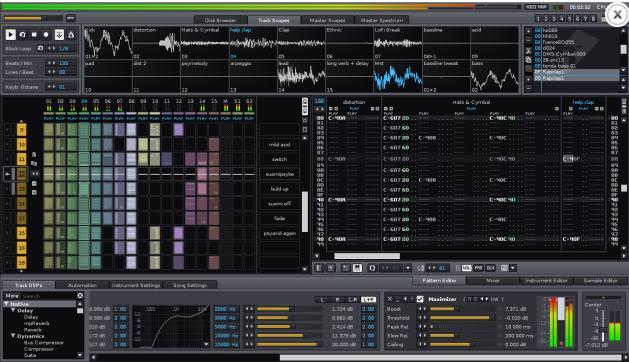Click the save-disk icon in pattern toolbar
The height and width of the screenshot is (362, 629).
pyautogui.click(x=357, y=268)
